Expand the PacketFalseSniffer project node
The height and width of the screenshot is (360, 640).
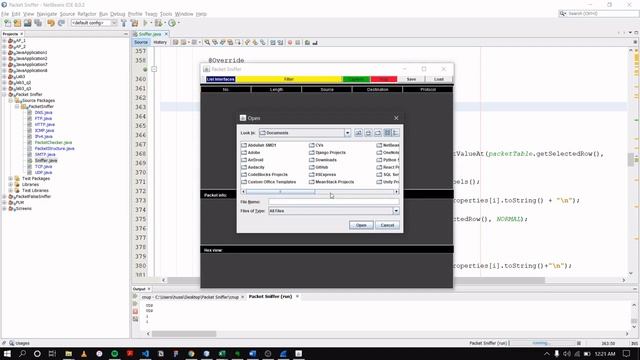click(x=4, y=196)
